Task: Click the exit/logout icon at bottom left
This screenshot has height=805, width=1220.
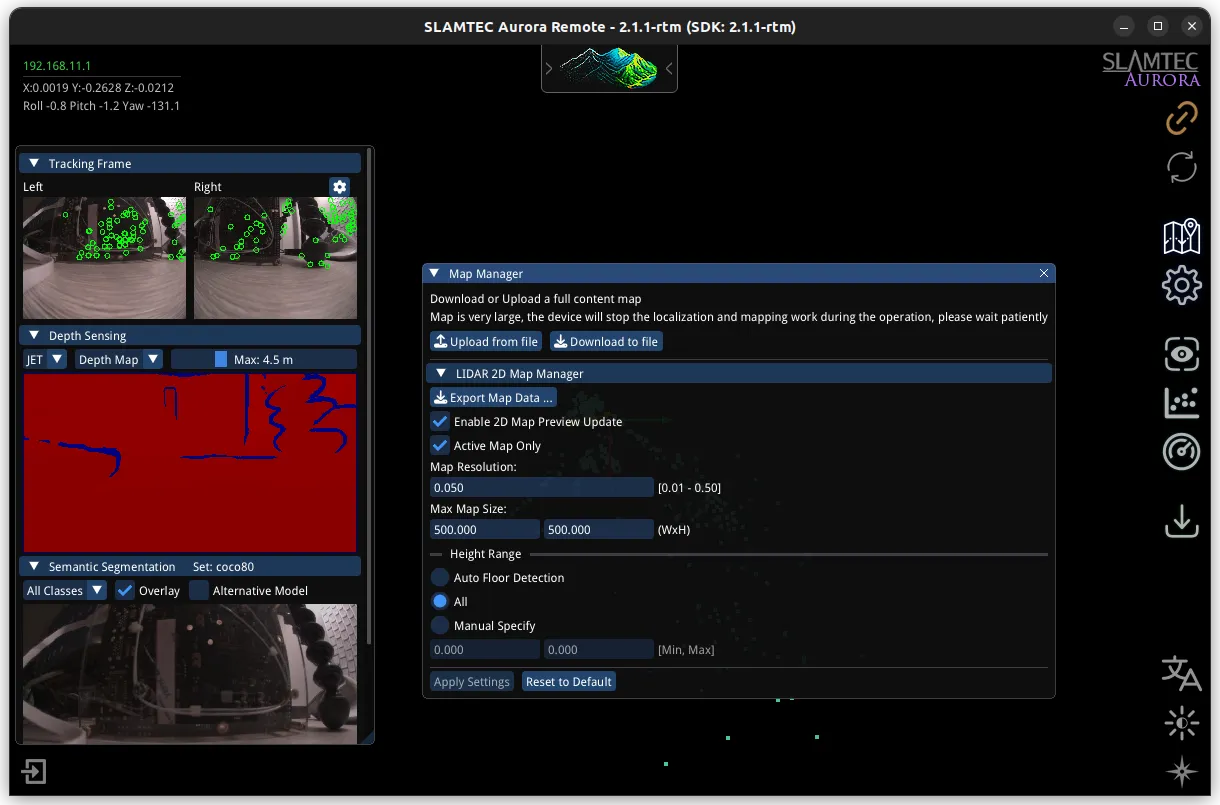Action: [34, 772]
